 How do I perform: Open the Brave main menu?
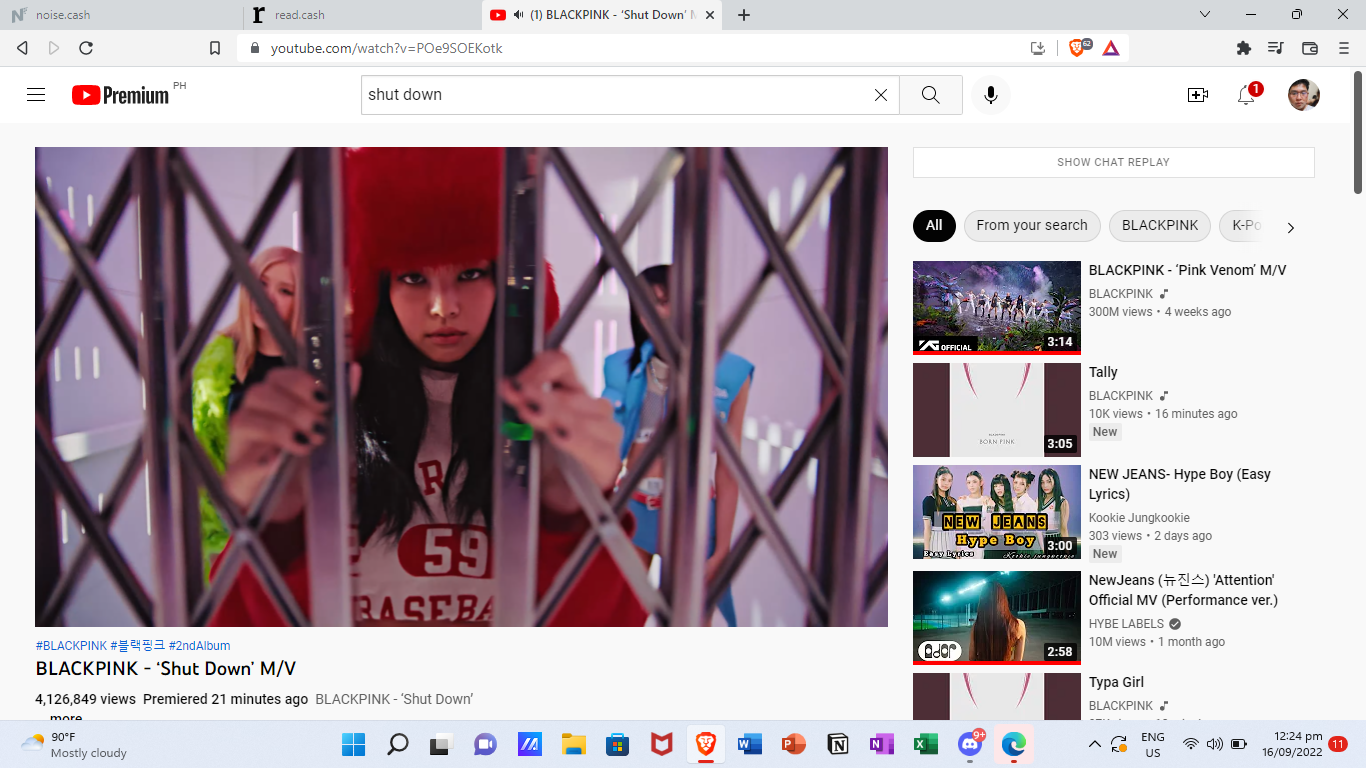pos(1344,48)
